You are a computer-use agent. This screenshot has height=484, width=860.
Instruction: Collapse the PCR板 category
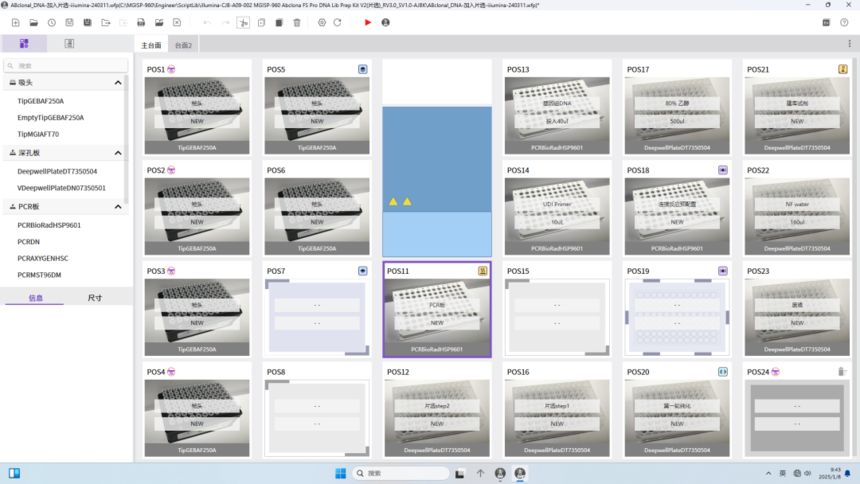pyautogui.click(x=118, y=206)
